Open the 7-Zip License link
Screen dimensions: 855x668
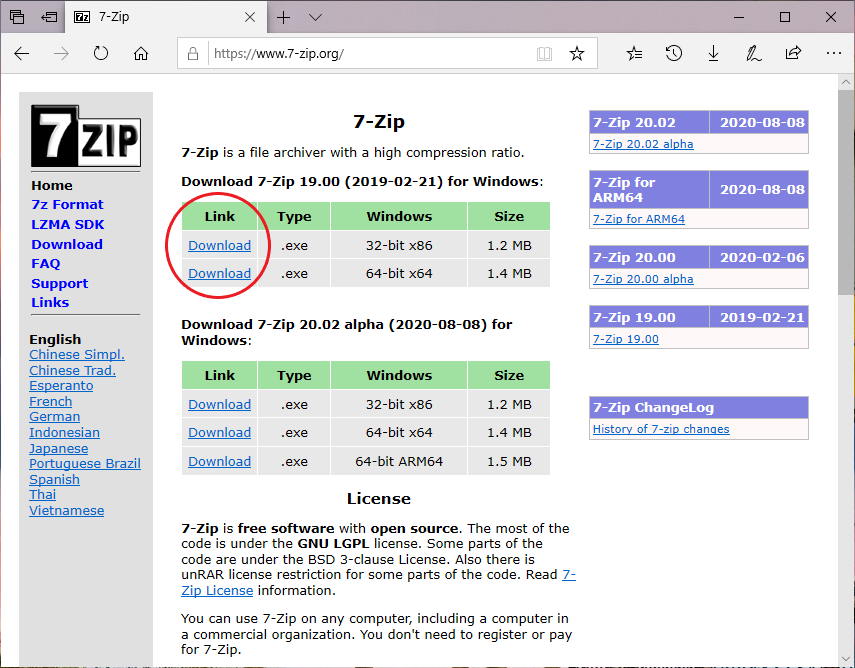217,591
